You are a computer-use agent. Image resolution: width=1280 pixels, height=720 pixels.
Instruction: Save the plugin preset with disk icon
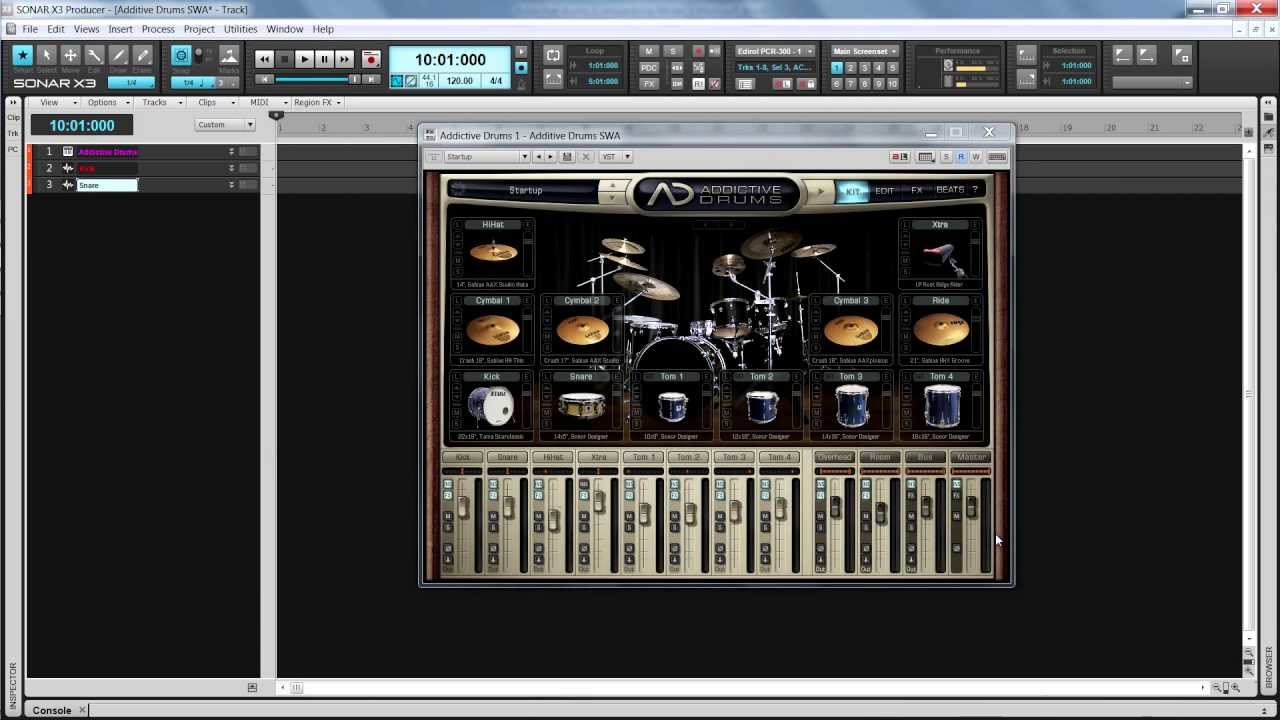tap(567, 157)
